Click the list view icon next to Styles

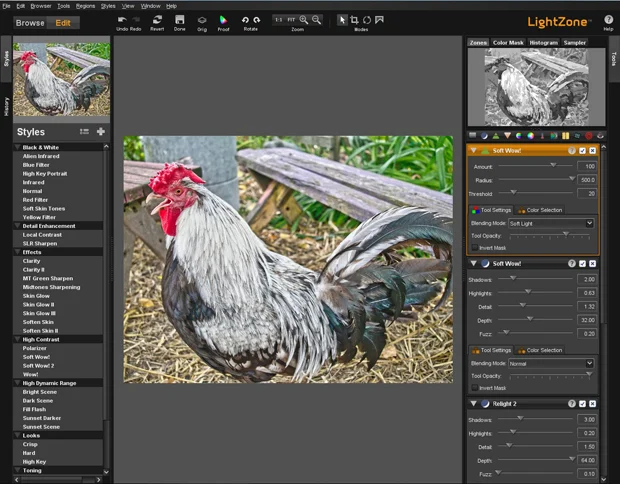pyautogui.click(x=84, y=132)
